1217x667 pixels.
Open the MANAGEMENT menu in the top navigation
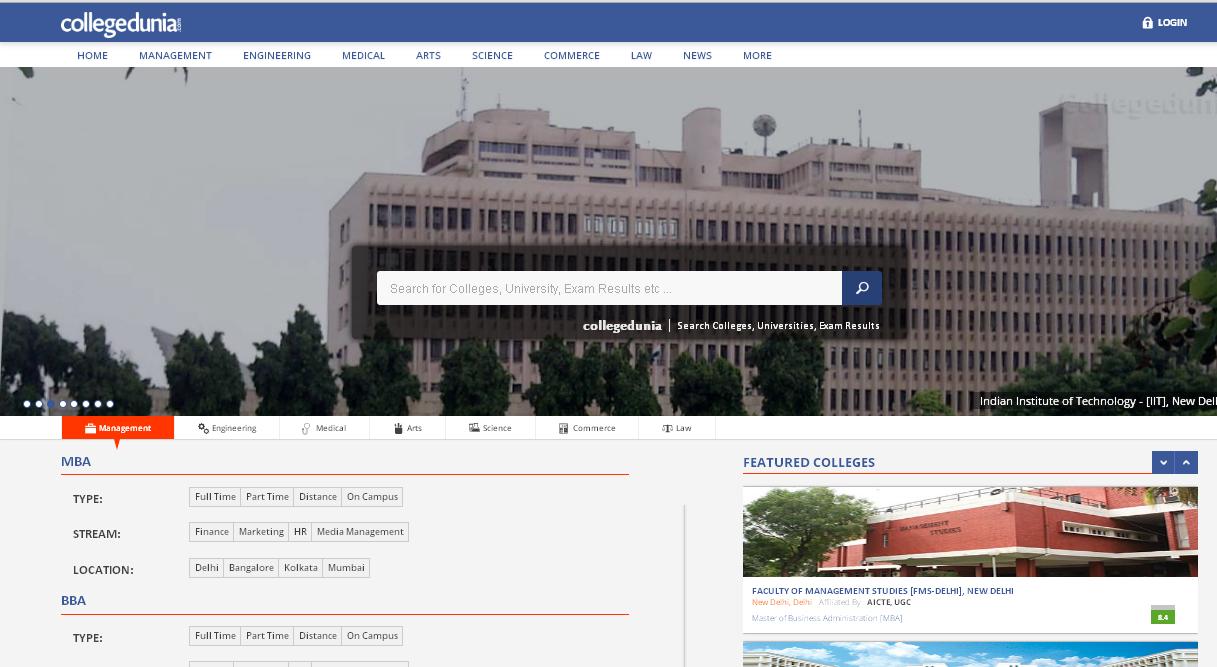175,55
